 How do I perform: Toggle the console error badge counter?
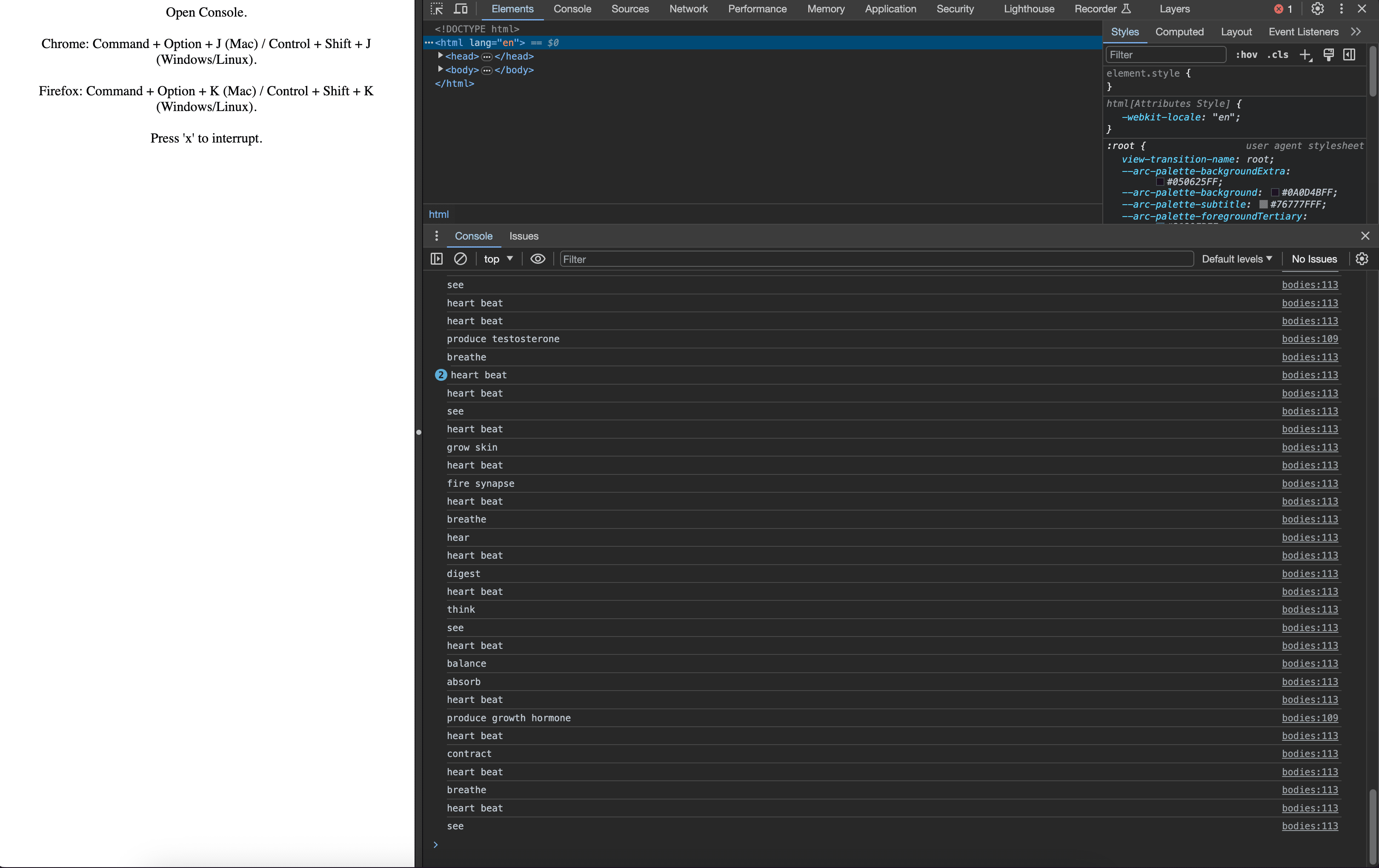1283,8
